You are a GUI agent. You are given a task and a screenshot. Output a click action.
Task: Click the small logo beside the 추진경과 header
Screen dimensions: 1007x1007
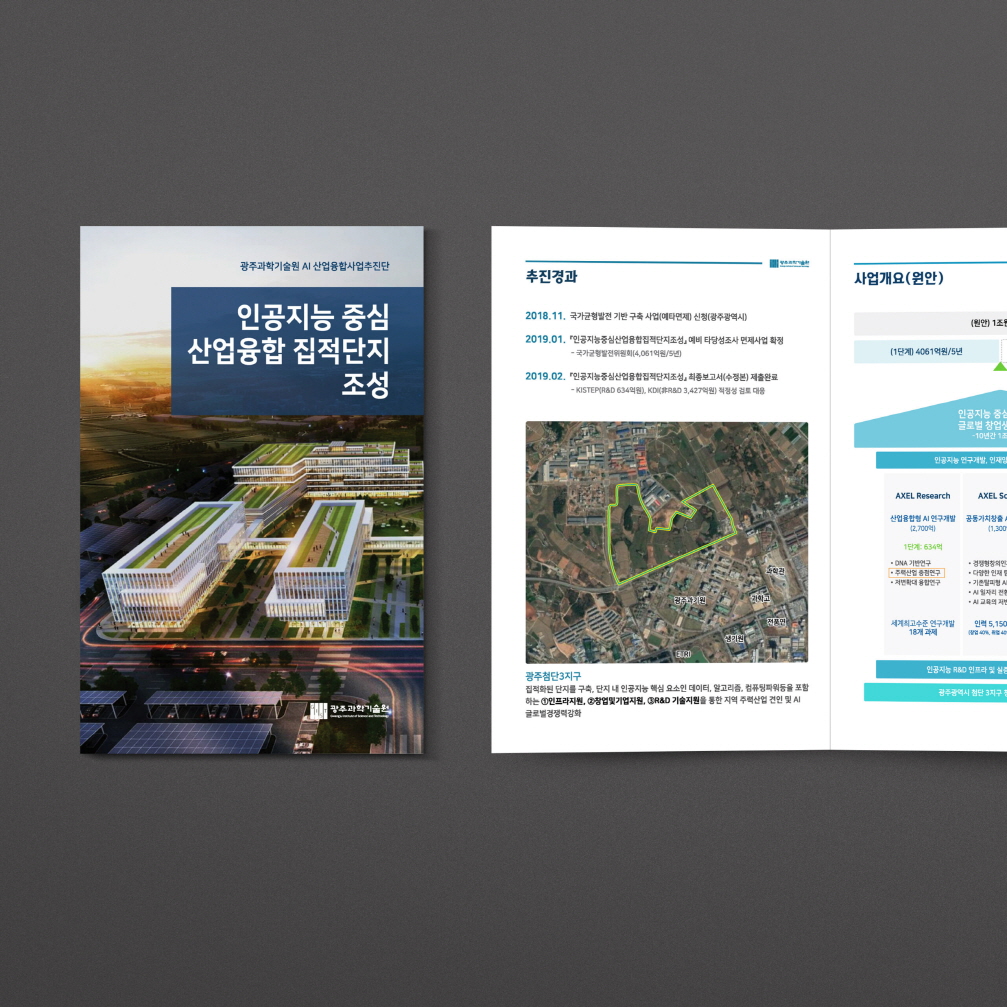tap(789, 263)
